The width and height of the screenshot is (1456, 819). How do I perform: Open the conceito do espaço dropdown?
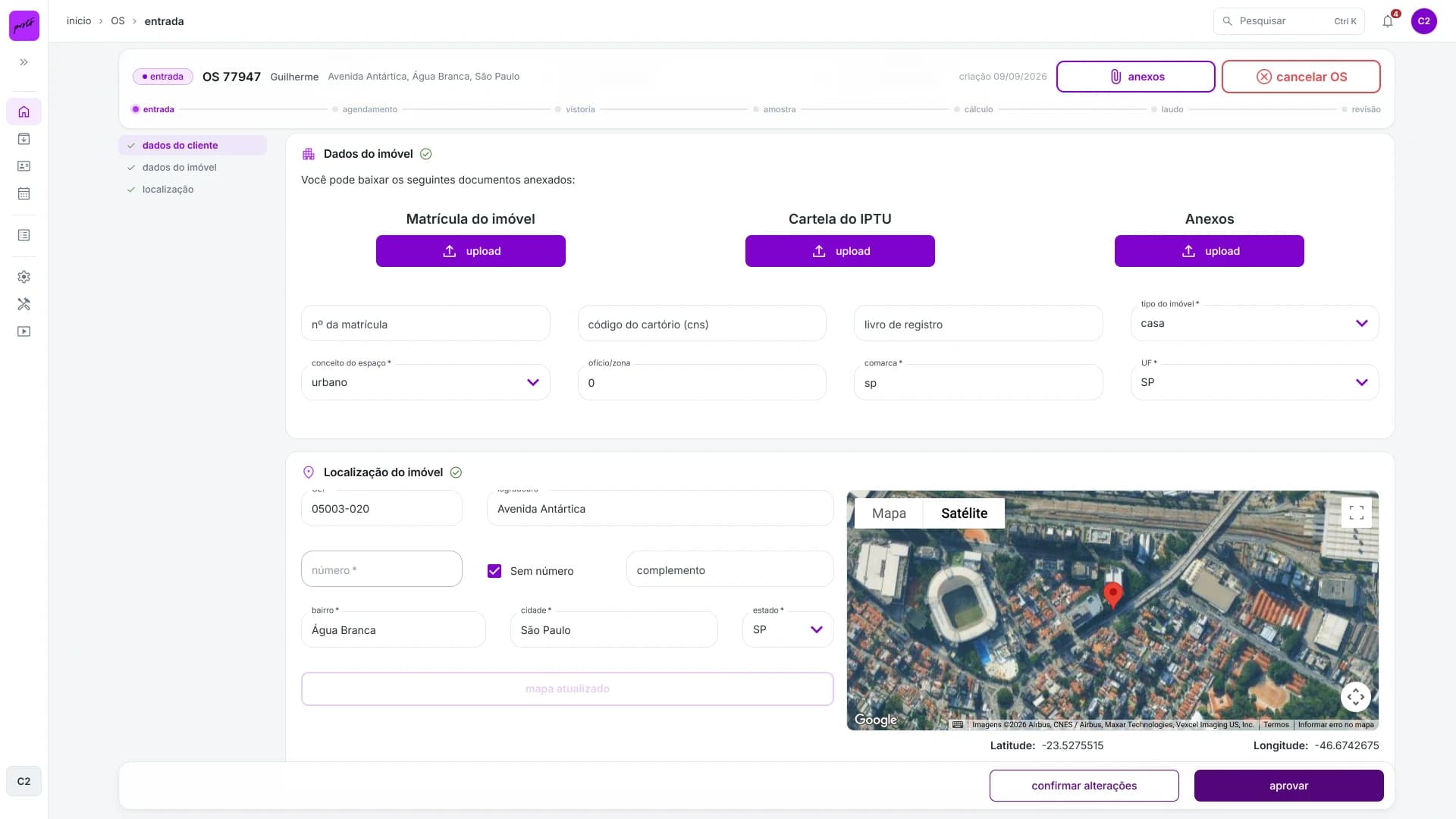425,382
